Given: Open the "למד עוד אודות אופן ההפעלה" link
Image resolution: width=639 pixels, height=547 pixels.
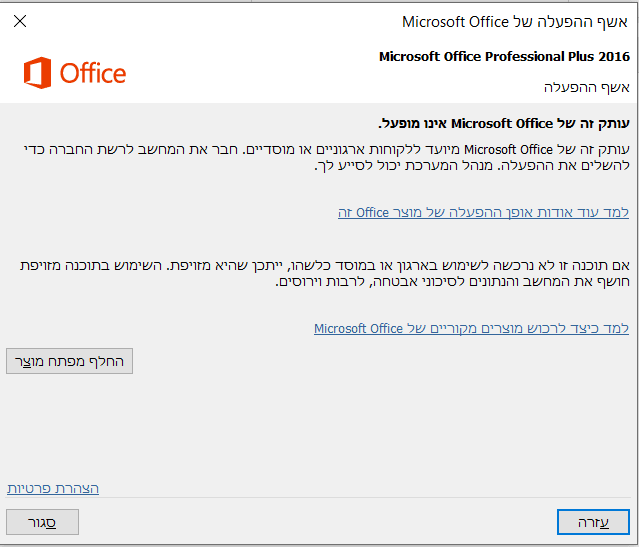Looking at the screenshot, I should point(483,212).
